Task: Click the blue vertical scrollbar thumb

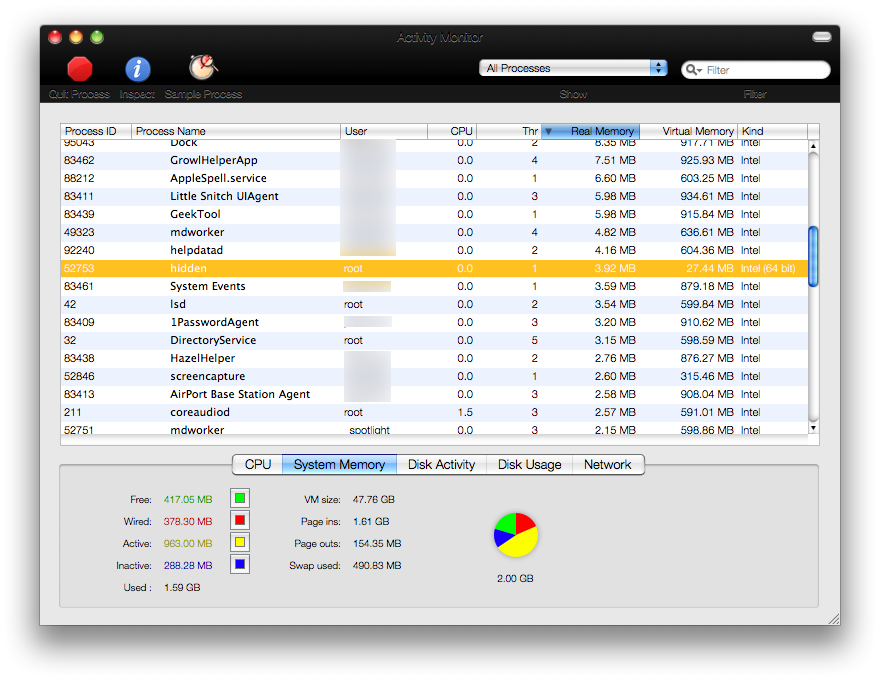Action: coord(813,256)
